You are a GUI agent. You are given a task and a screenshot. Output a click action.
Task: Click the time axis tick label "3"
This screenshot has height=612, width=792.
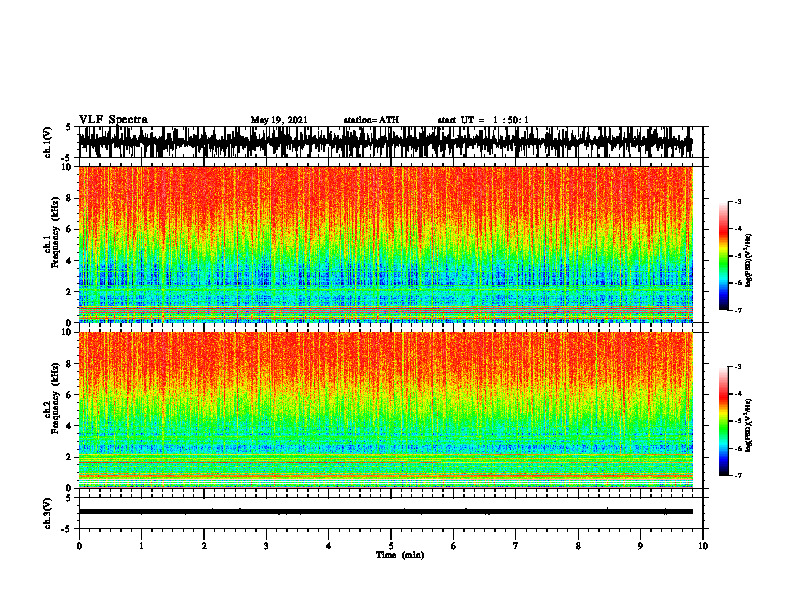tap(266, 546)
